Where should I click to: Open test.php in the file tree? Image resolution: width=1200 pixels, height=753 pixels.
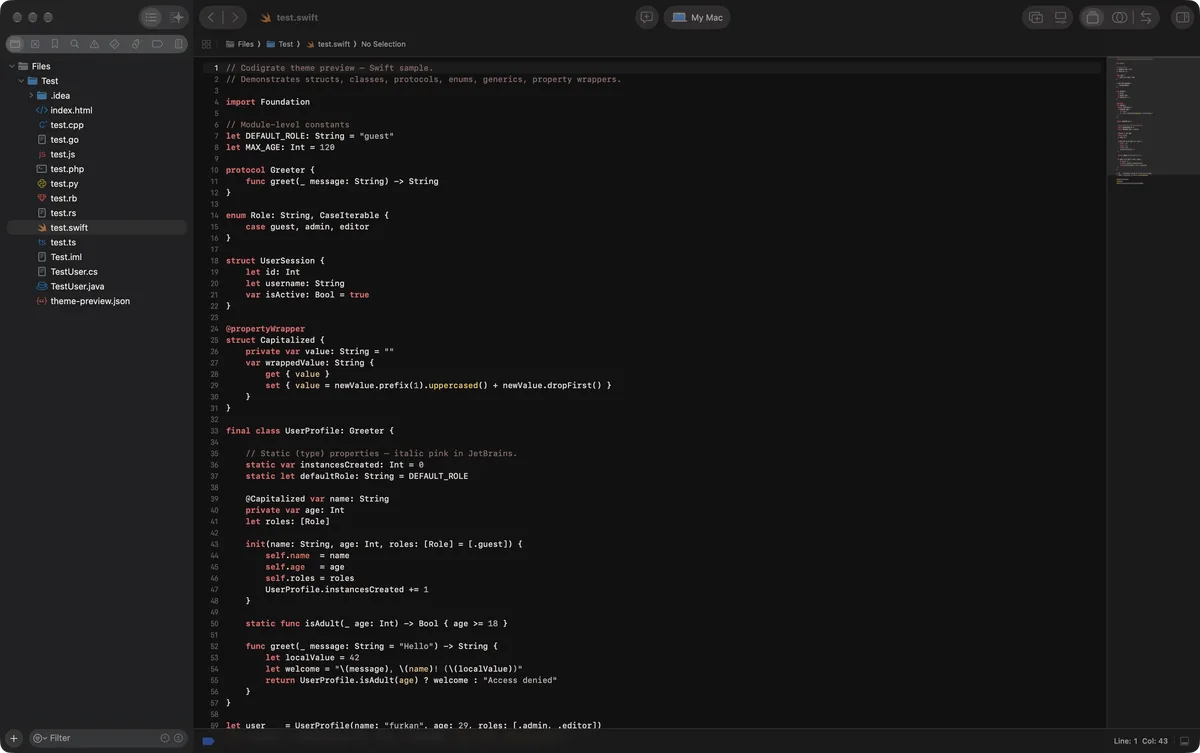tap(97, 169)
